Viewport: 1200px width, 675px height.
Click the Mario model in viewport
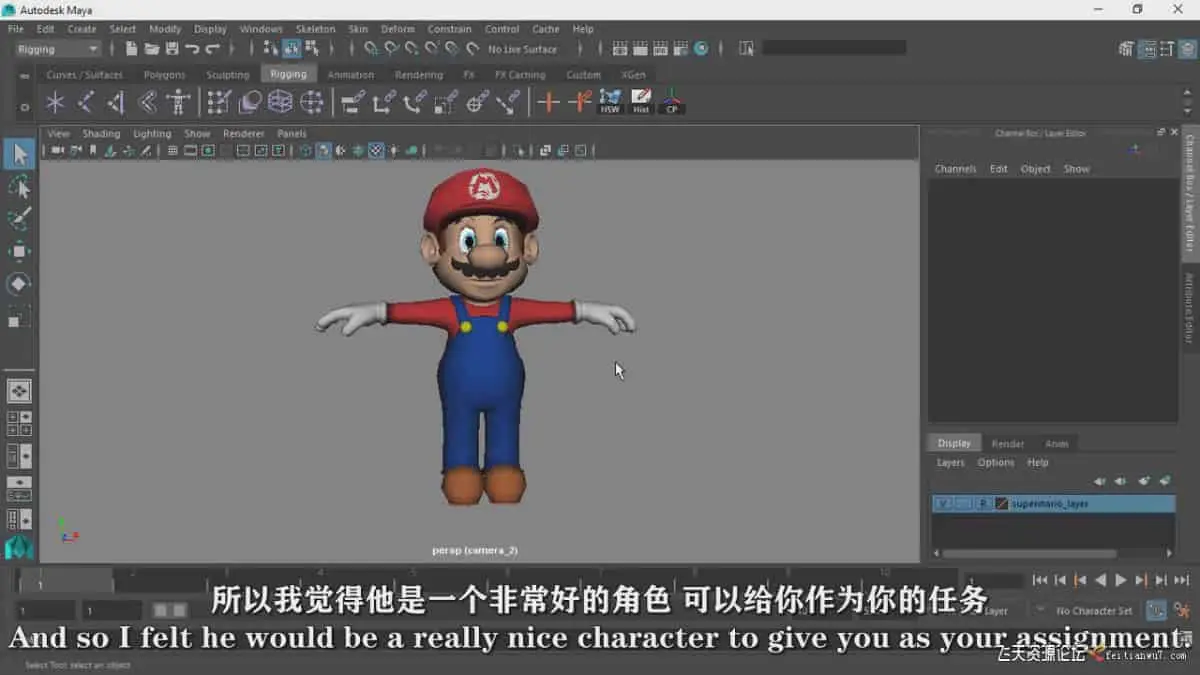coord(480,340)
